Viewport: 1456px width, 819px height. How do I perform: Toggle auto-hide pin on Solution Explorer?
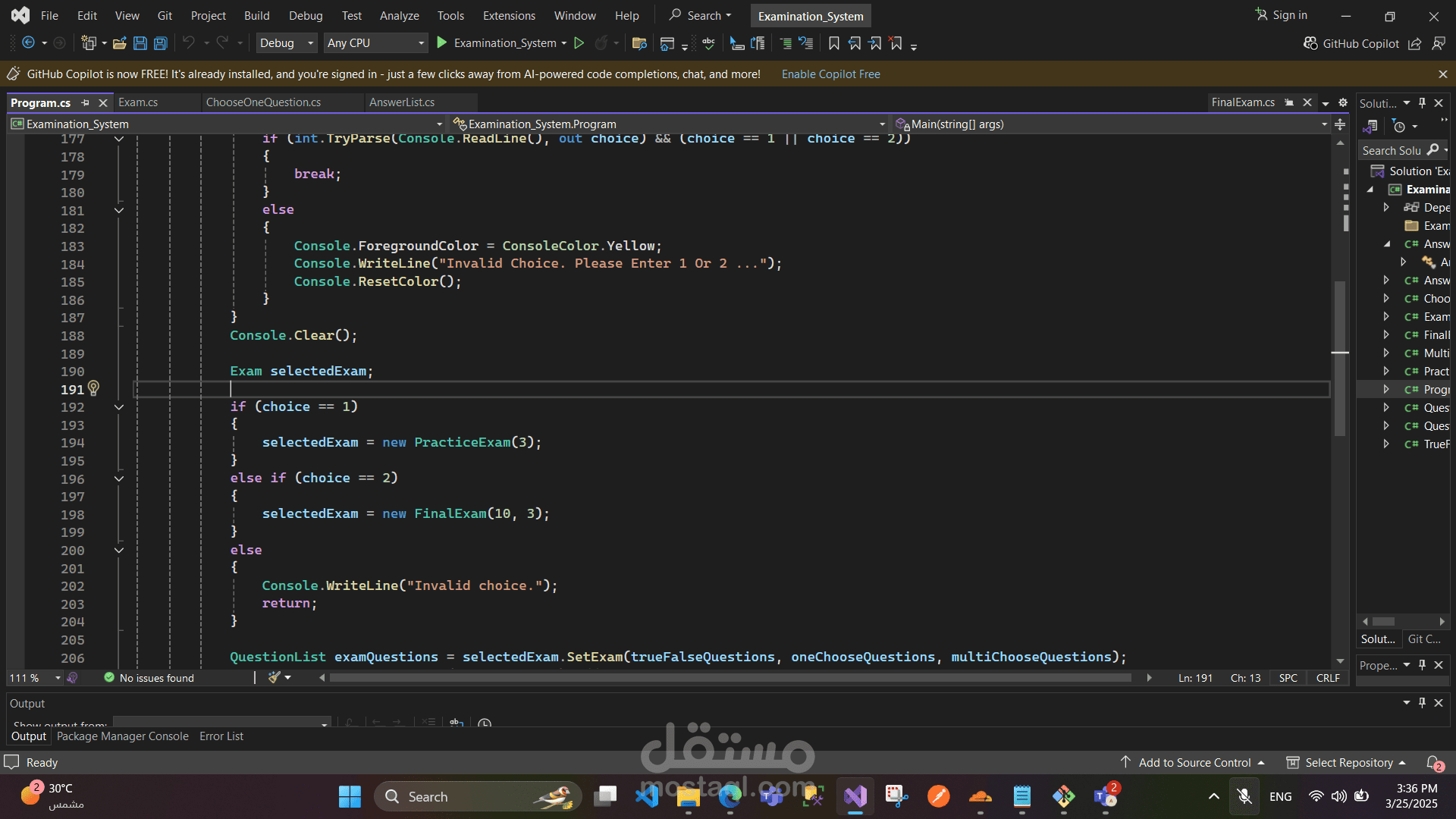[1423, 102]
